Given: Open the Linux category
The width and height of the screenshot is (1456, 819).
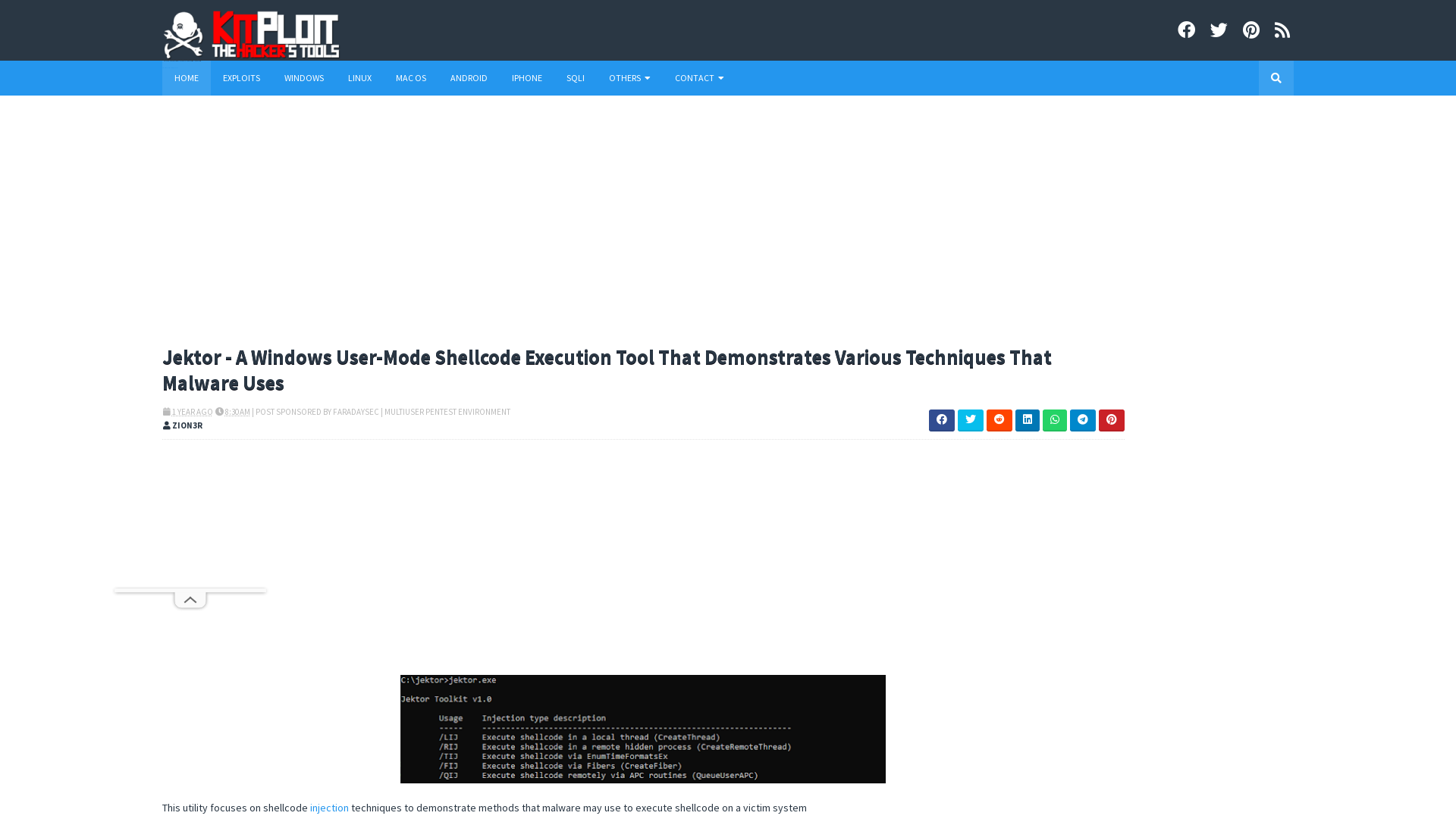Looking at the screenshot, I should [359, 78].
